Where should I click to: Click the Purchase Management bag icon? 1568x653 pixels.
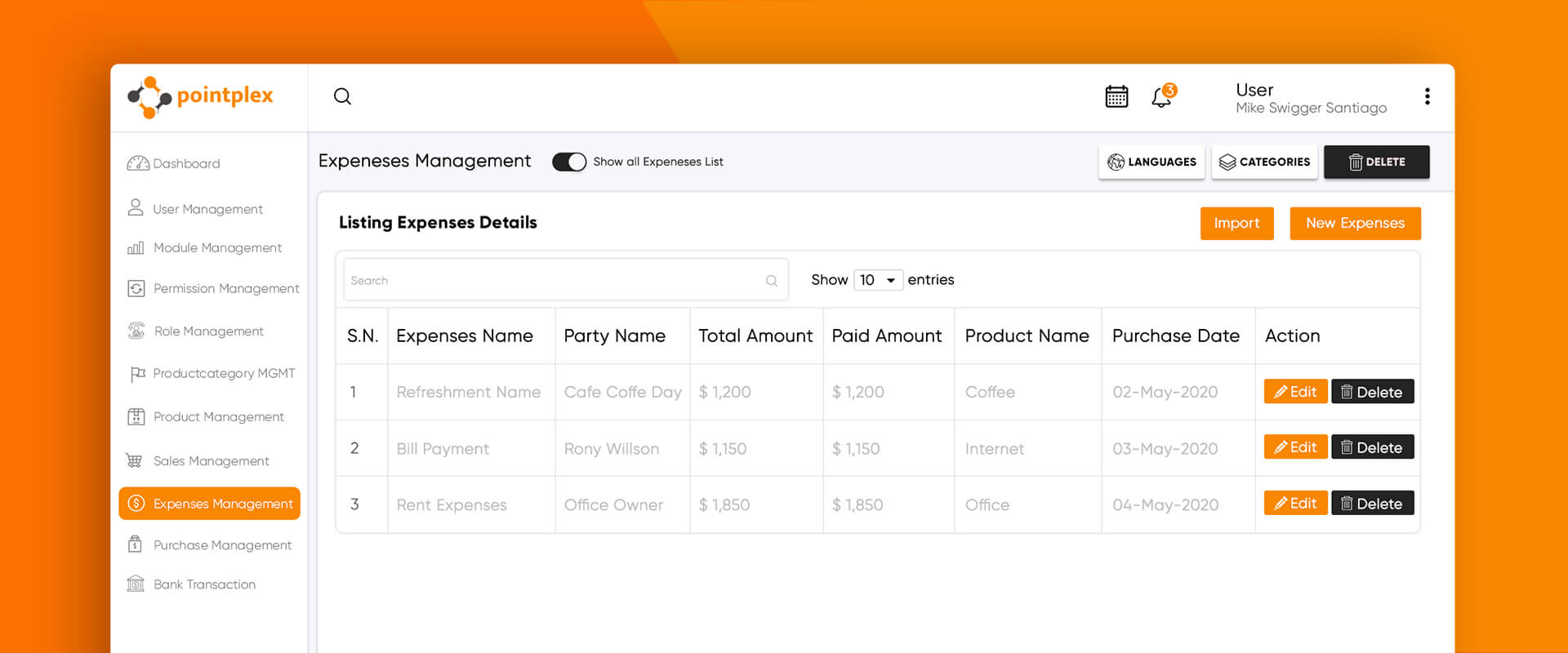click(136, 544)
